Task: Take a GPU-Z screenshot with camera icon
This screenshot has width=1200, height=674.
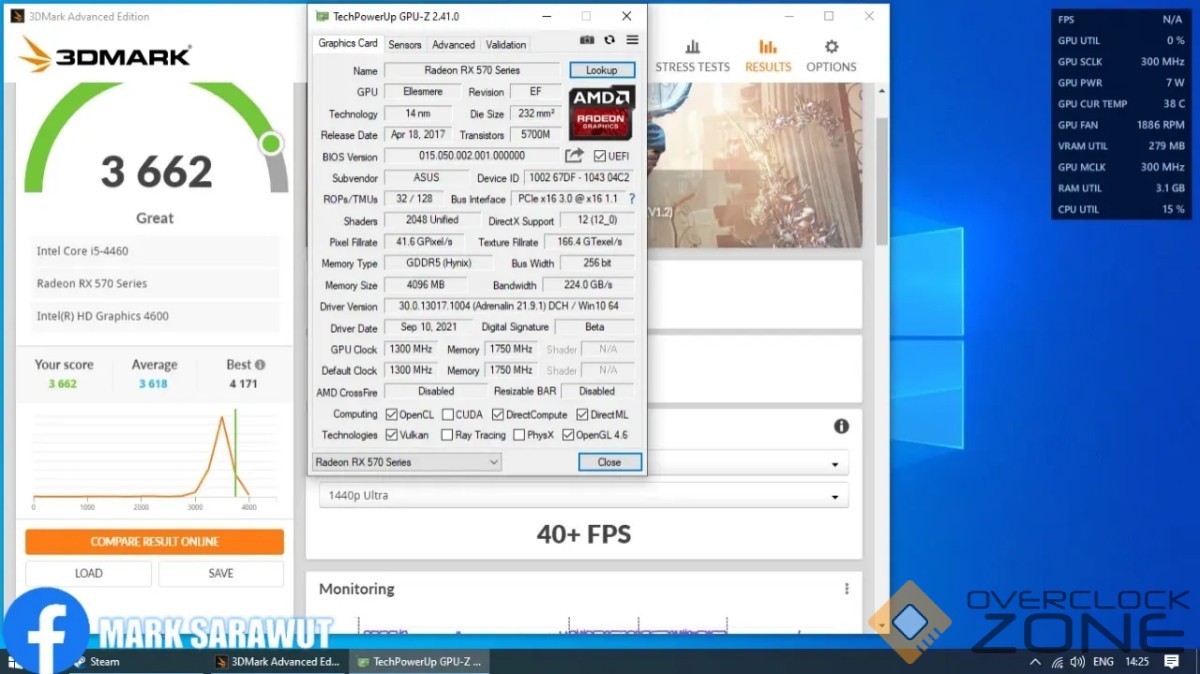Action: [x=587, y=40]
